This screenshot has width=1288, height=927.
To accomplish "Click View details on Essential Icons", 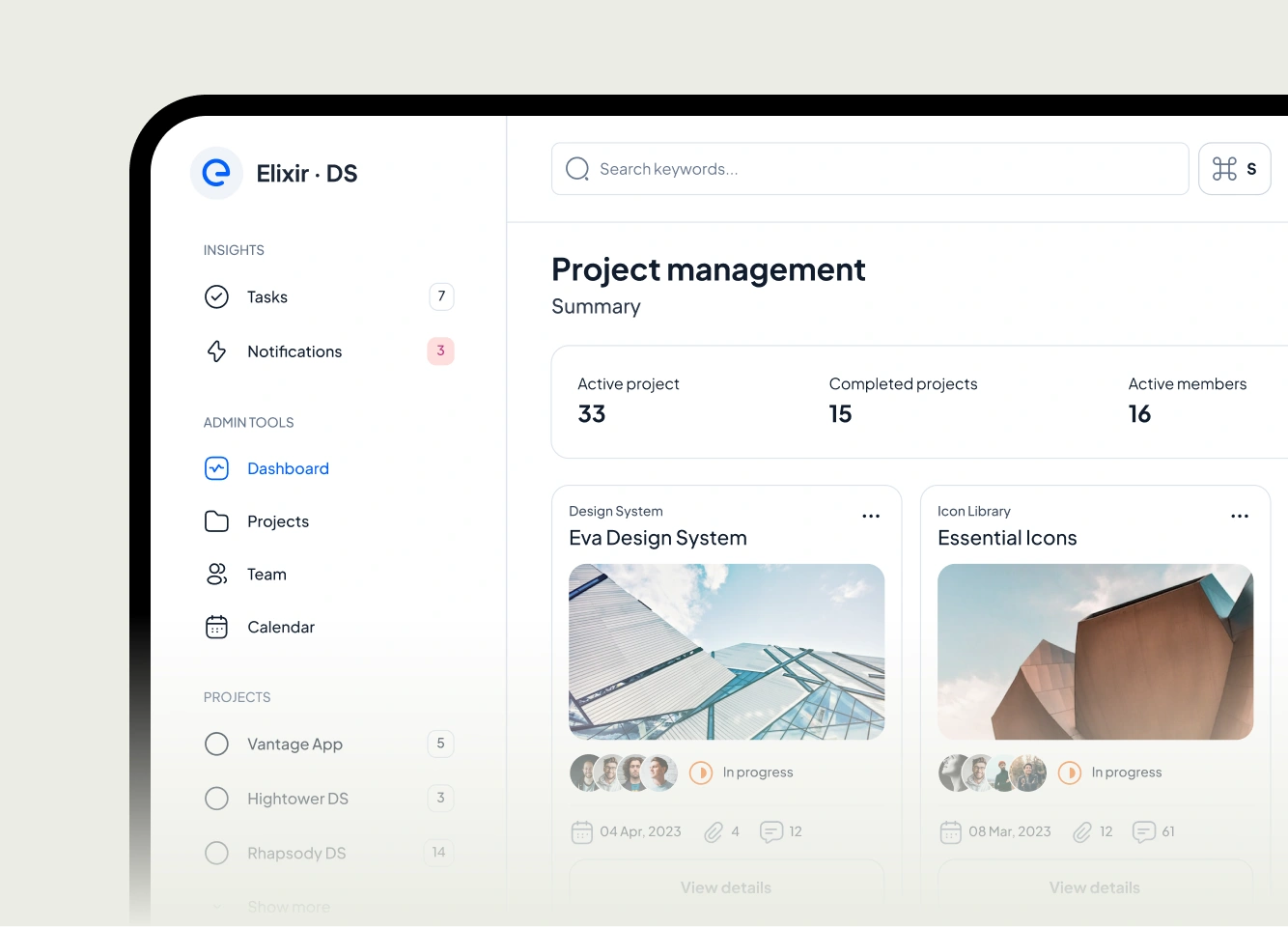I will click(x=1095, y=887).
